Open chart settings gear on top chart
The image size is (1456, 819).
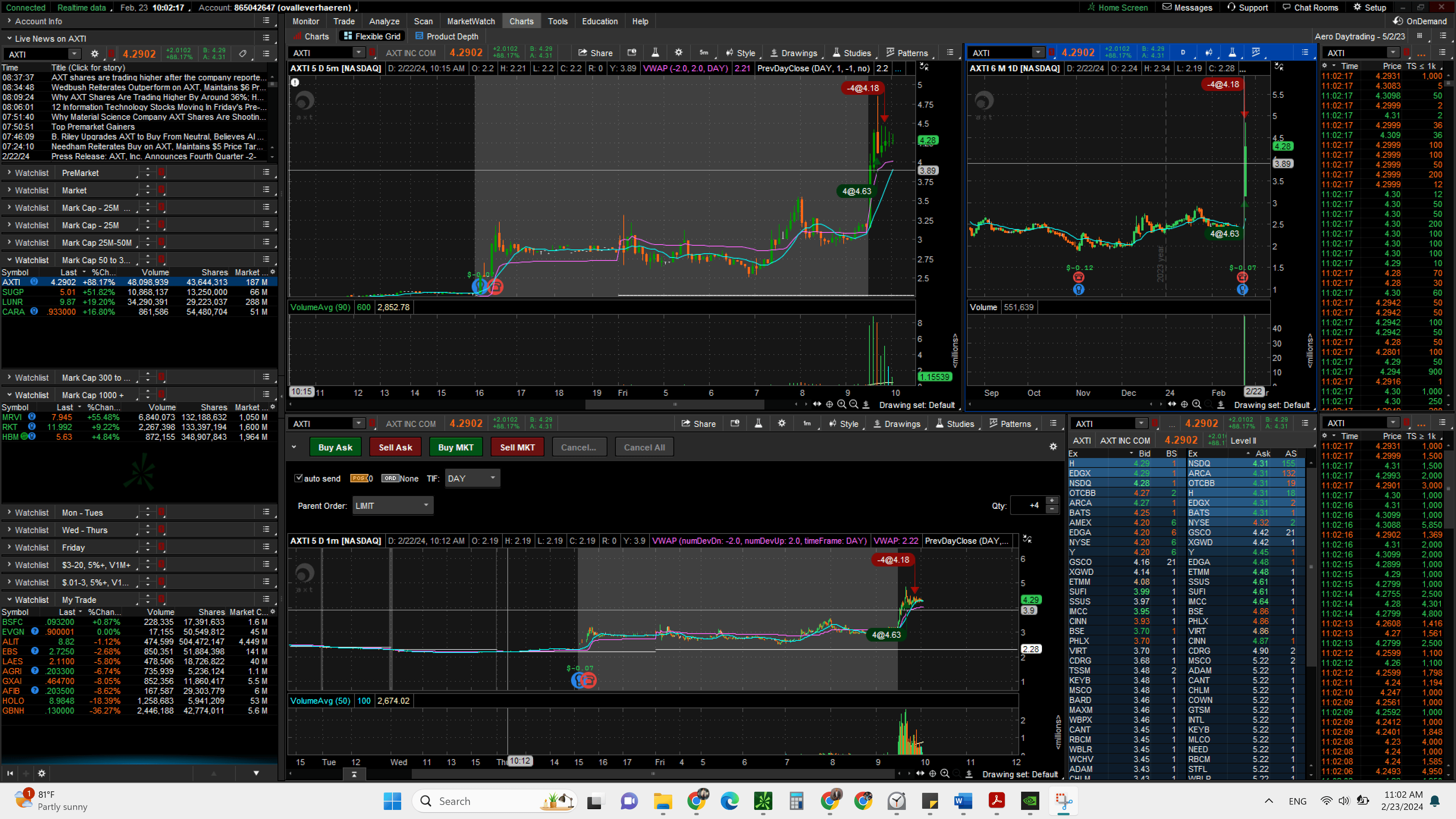(678, 53)
